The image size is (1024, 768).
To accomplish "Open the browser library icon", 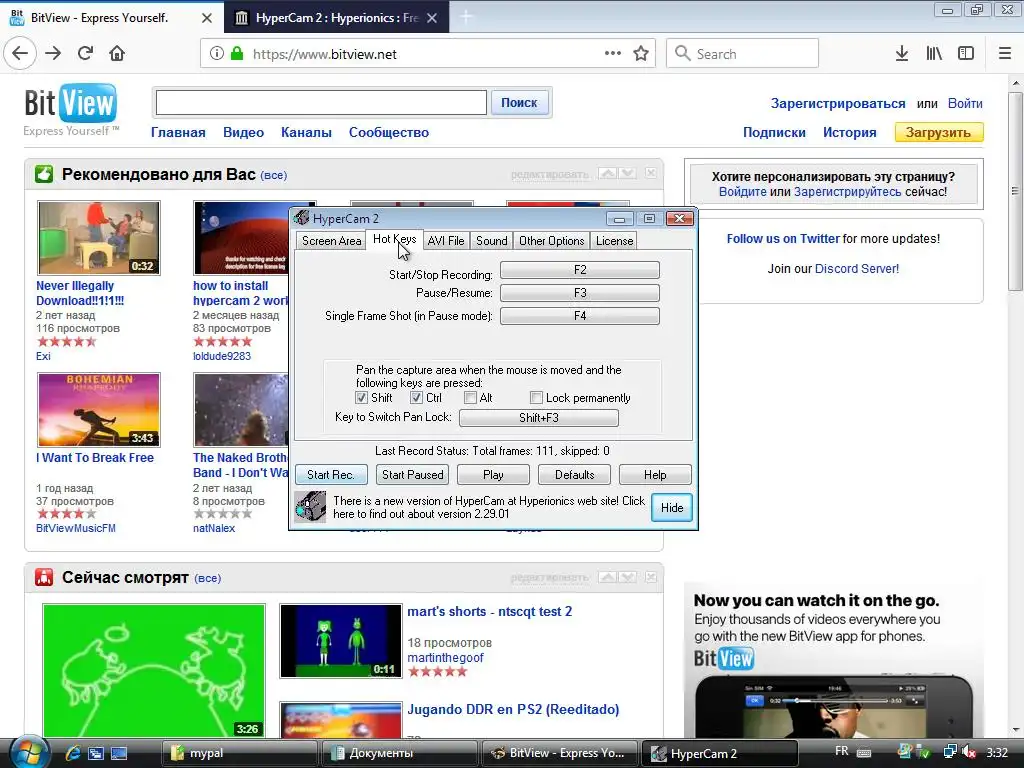I will pos(934,54).
